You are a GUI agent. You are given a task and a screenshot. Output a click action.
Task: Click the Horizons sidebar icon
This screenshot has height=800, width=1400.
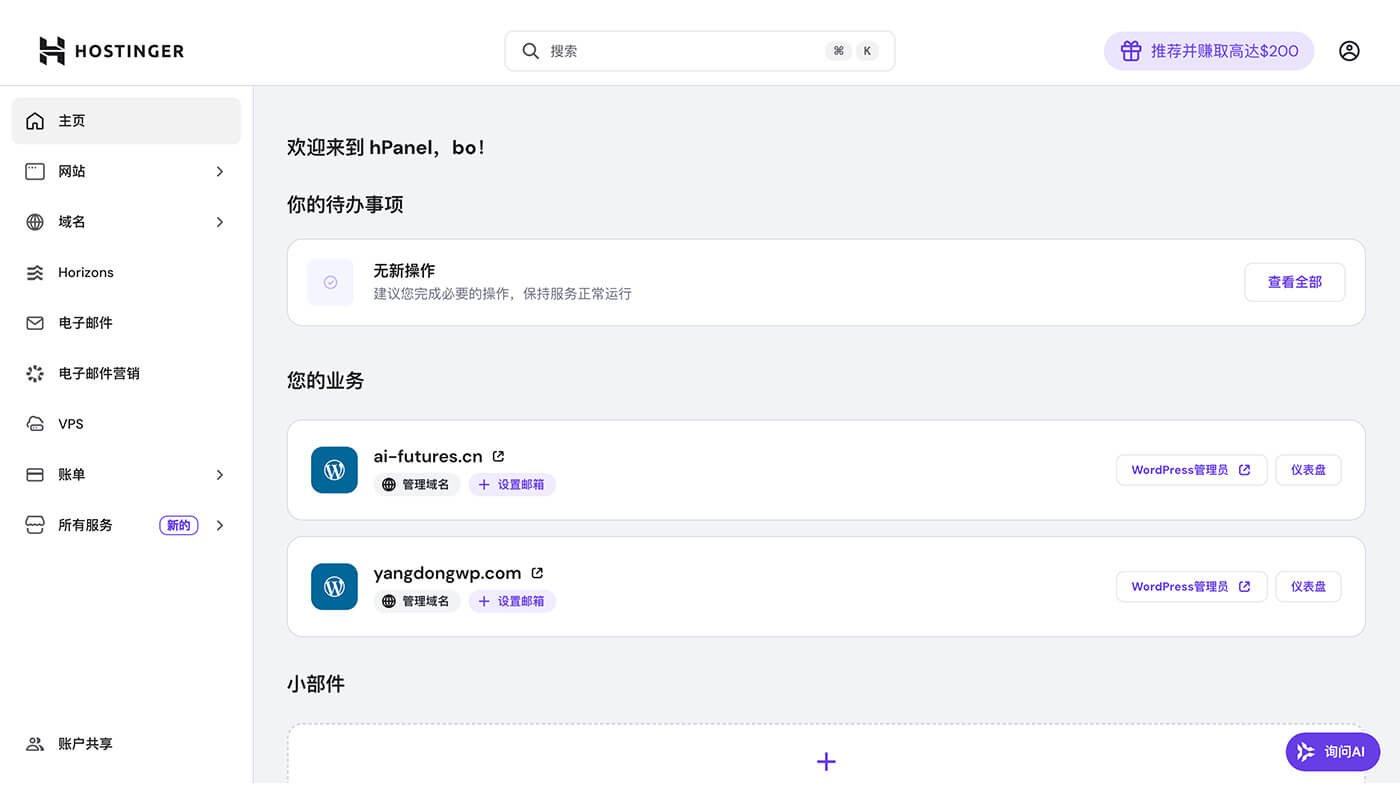coord(36,272)
